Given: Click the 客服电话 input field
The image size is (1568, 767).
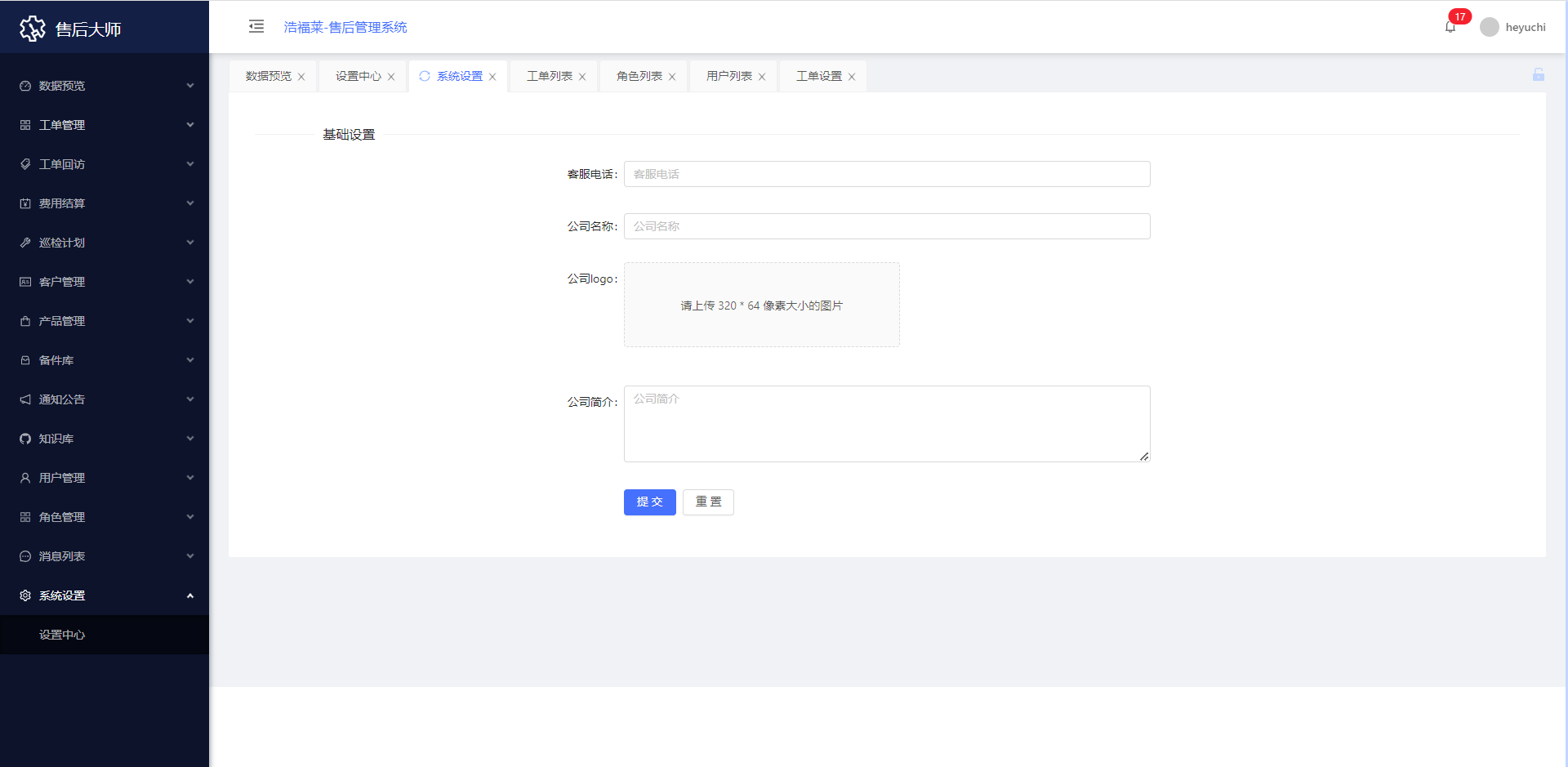Looking at the screenshot, I should click(887, 174).
